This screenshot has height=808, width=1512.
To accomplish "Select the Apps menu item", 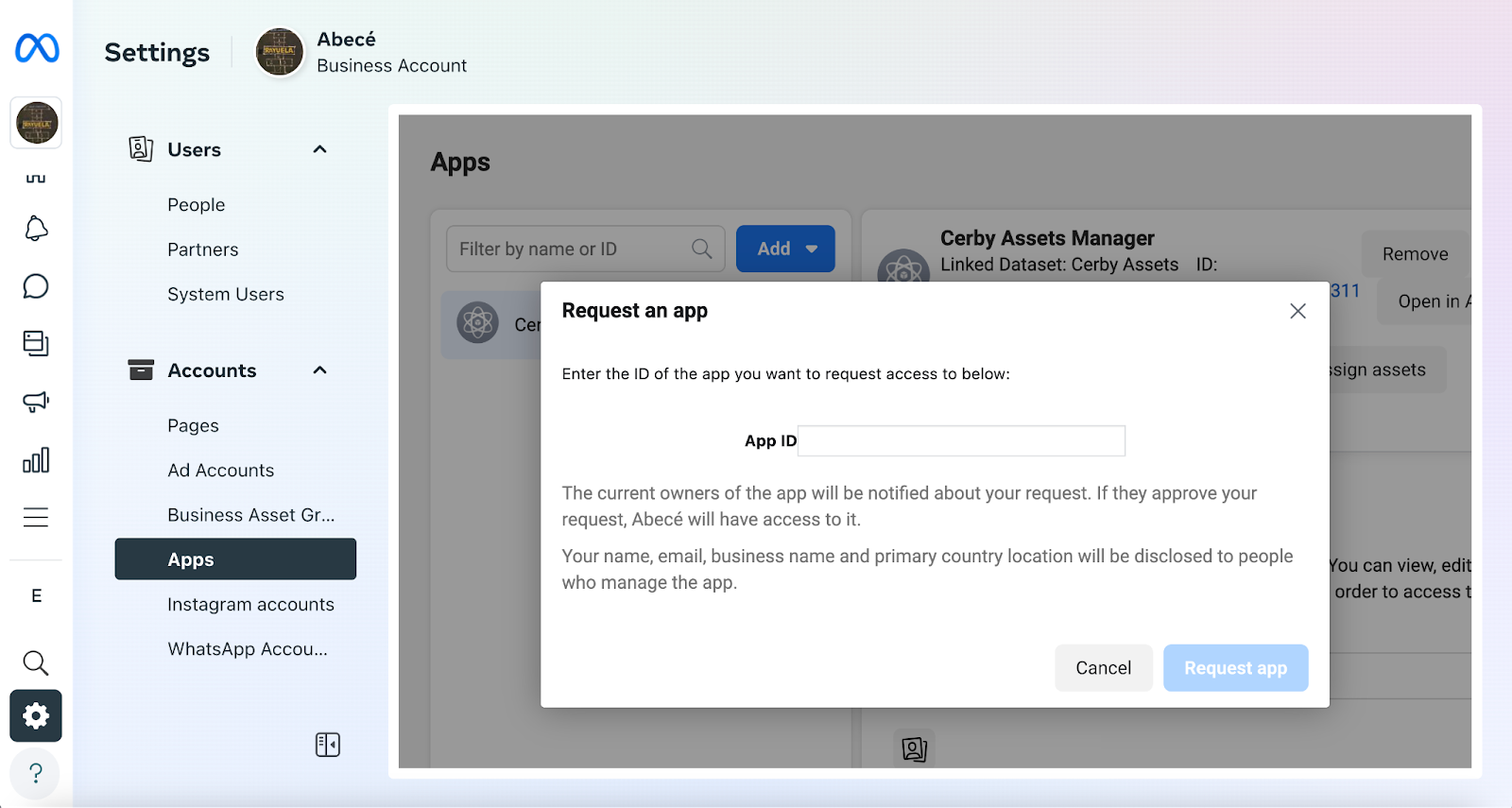I will point(235,559).
